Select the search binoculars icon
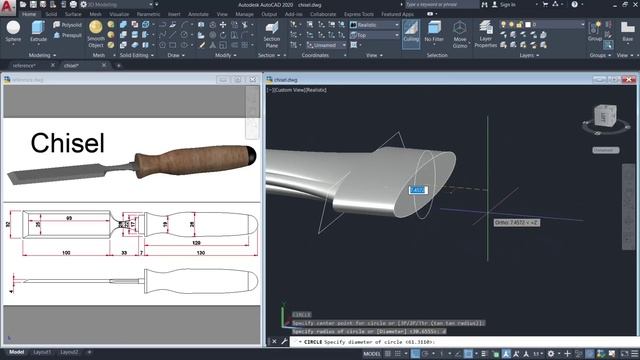640x360 pixels. [x=484, y=4]
